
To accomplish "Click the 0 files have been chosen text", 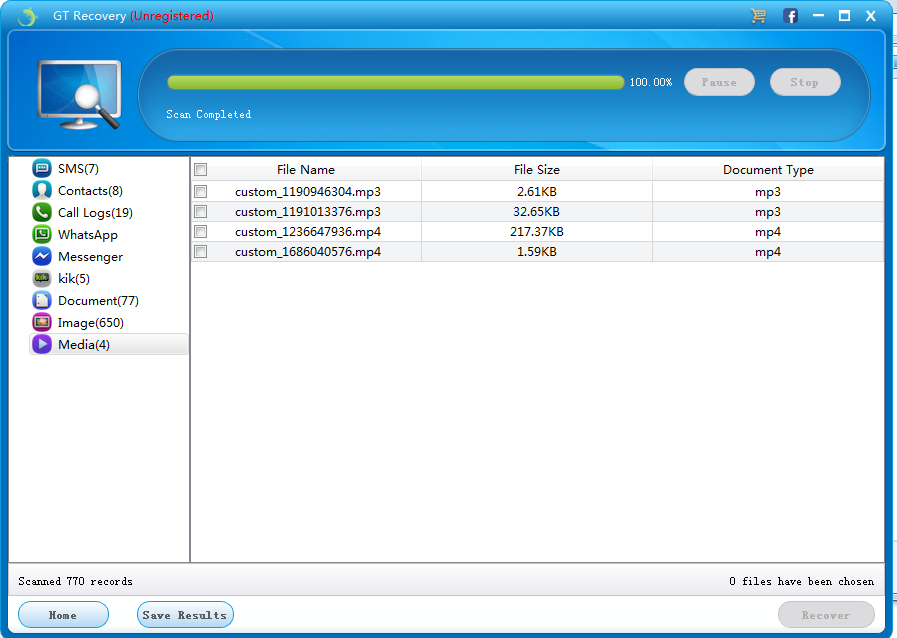I will coord(801,581).
